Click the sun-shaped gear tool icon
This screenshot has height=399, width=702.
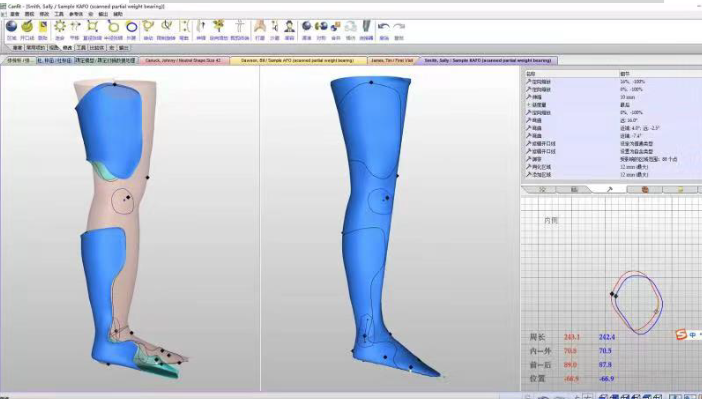coord(60,27)
